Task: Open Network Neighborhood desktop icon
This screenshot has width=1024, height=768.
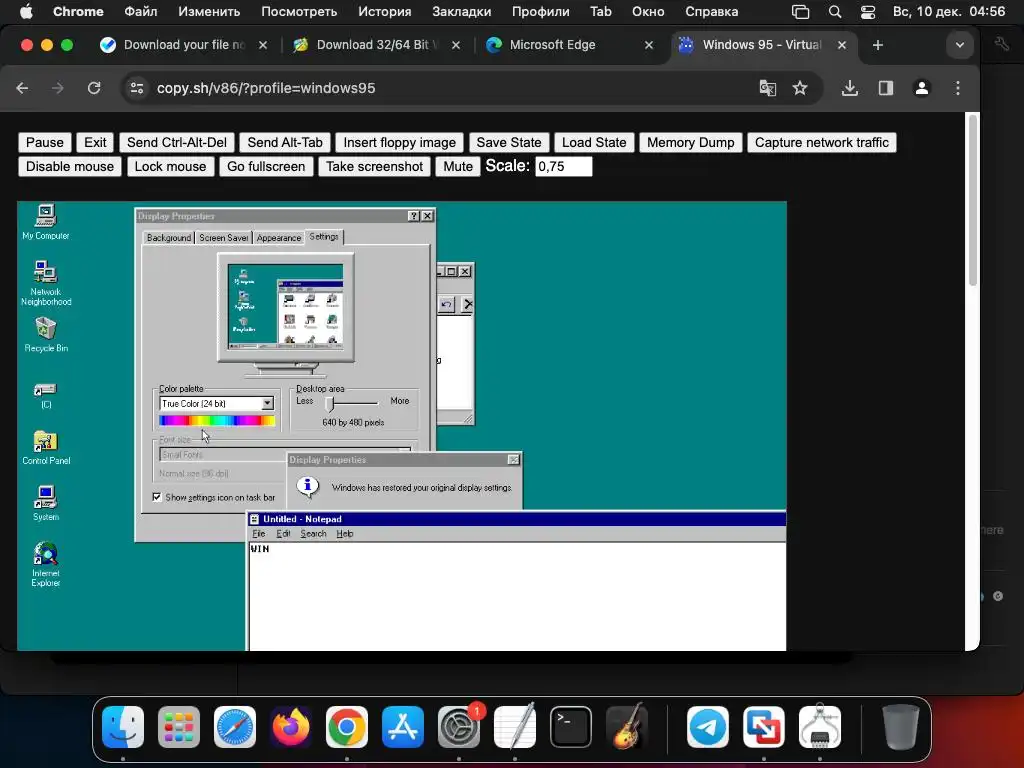Action: pyautogui.click(x=46, y=283)
